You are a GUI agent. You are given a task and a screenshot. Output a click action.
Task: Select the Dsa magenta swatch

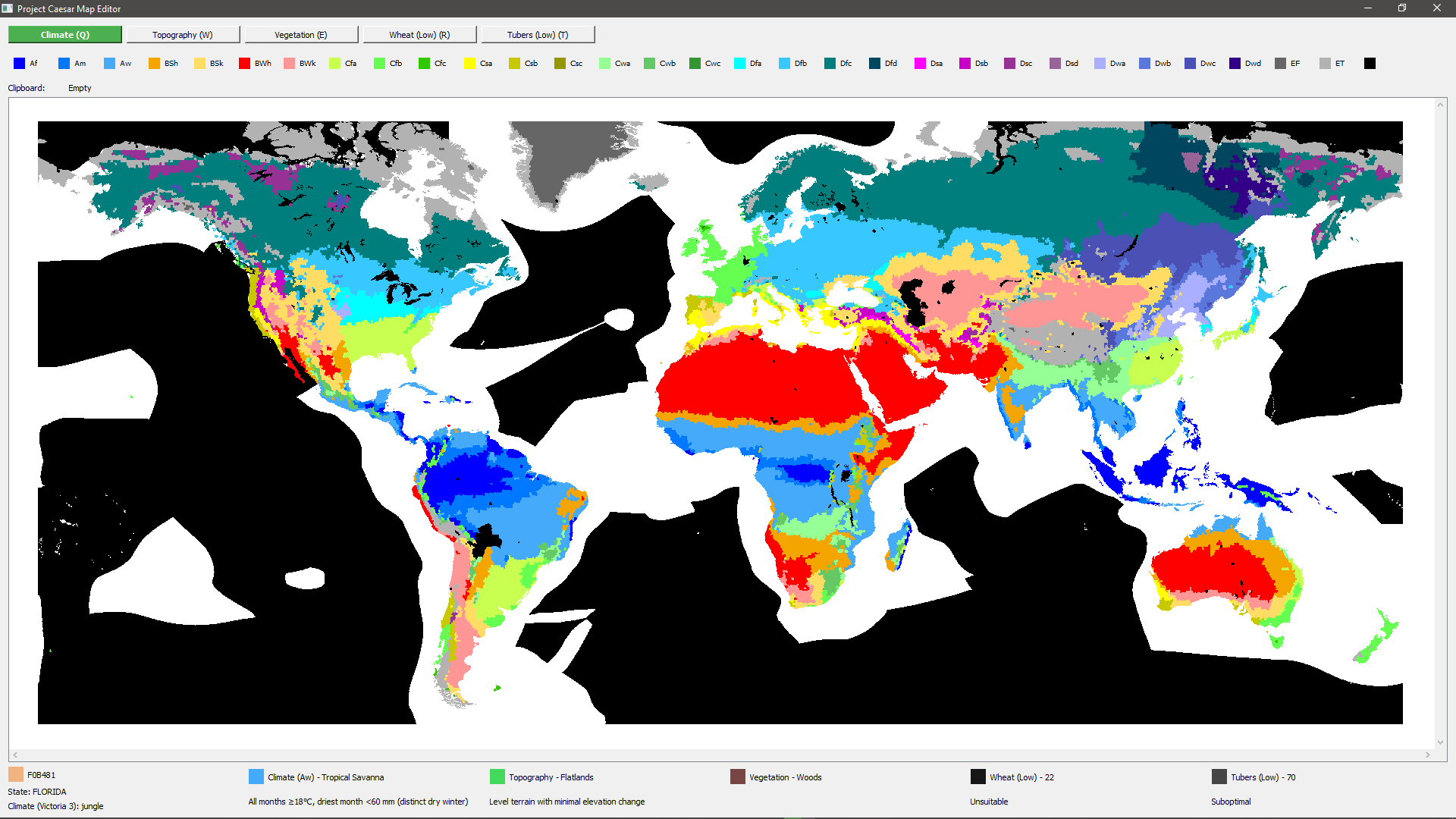[921, 64]
